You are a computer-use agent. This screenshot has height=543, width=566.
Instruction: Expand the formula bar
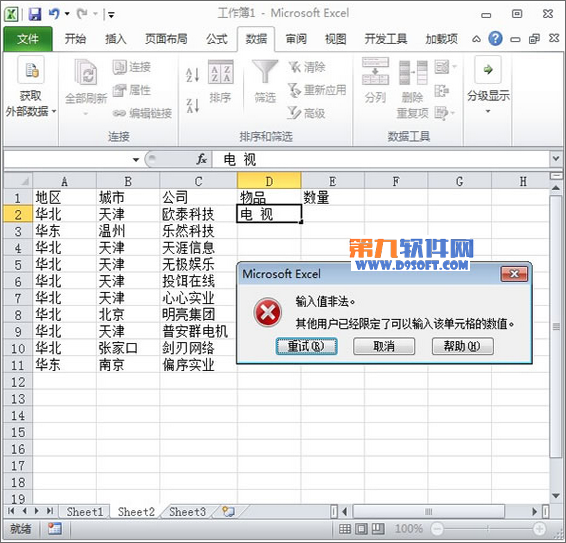coord(556,158)
